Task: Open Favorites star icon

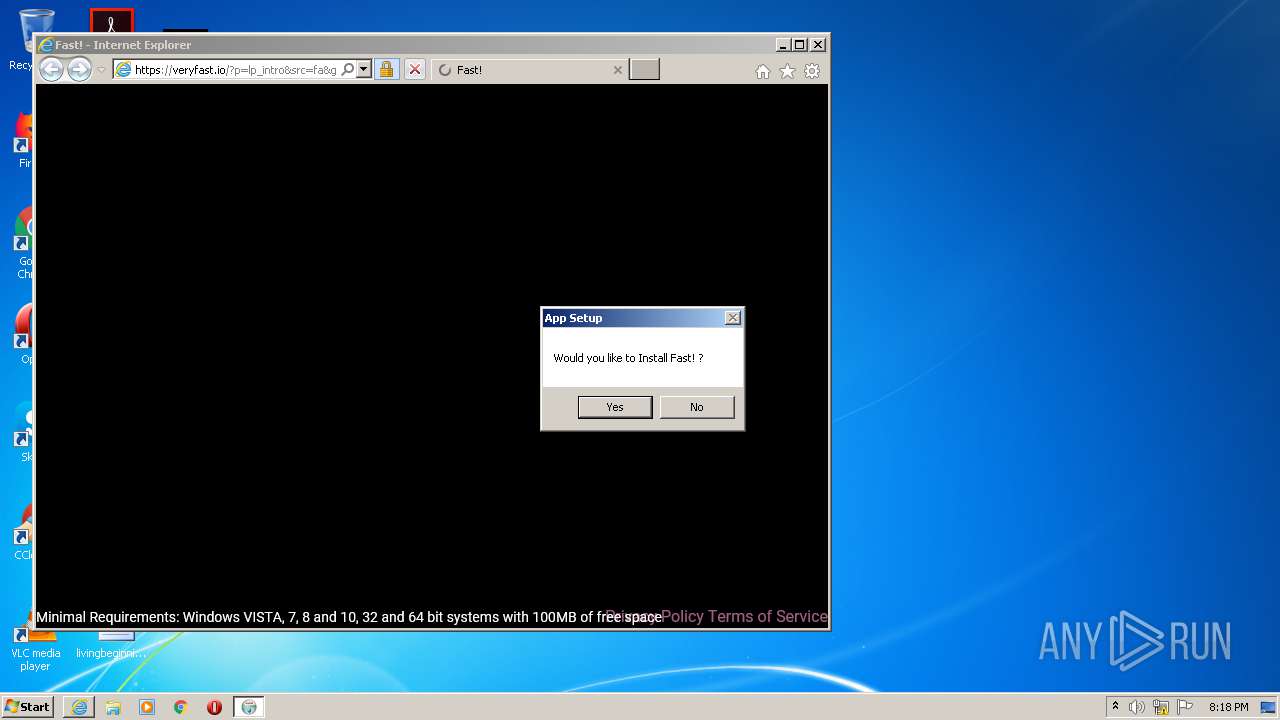Action: (x=787, y=71)
